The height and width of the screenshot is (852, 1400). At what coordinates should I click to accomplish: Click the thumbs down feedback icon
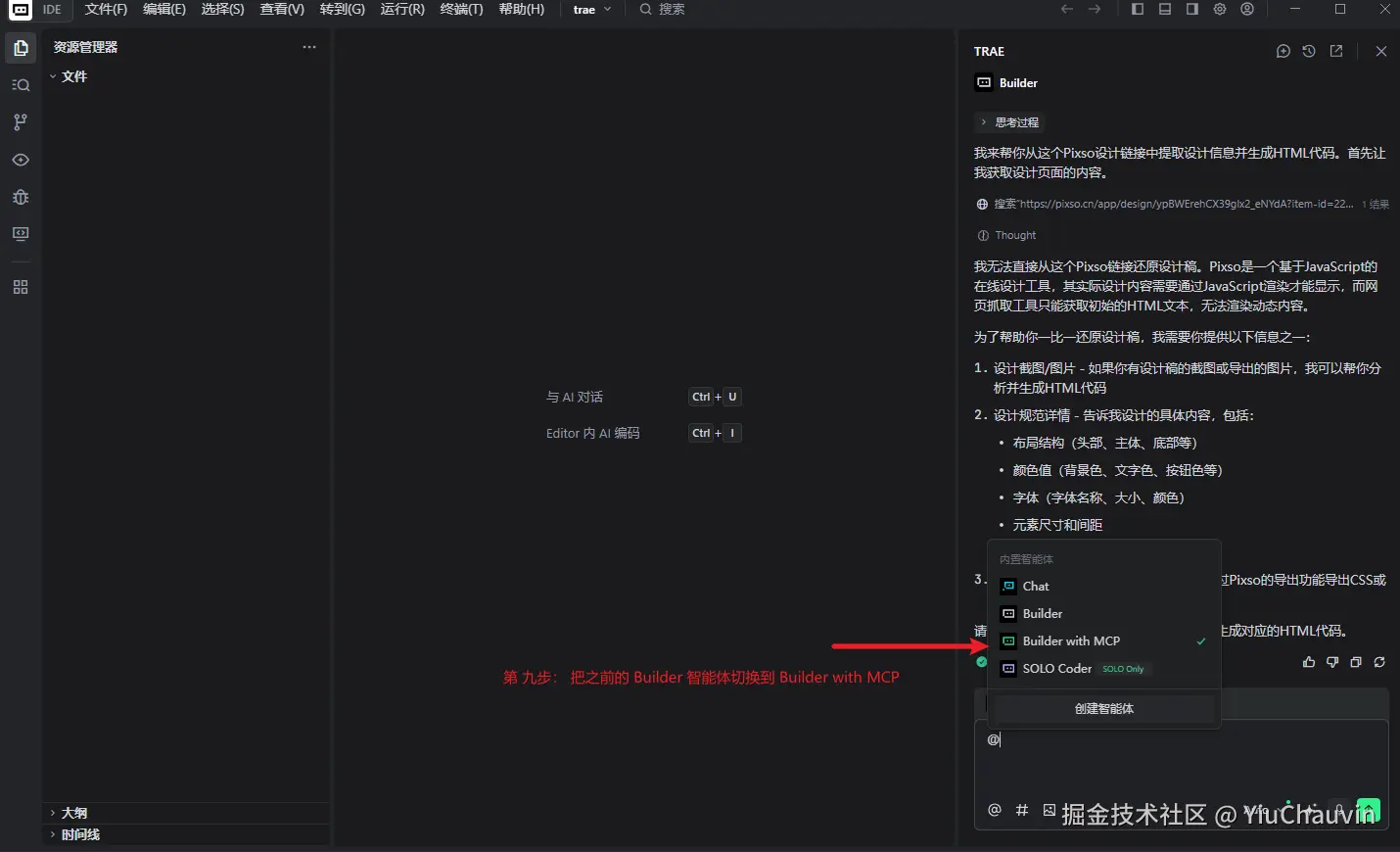1332,662
